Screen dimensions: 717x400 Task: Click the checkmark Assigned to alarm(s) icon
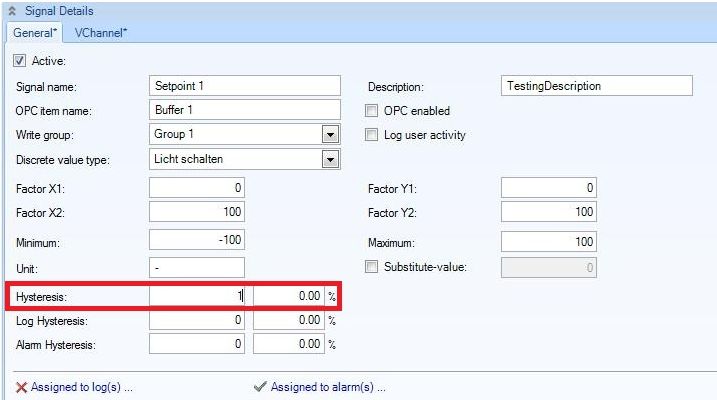pyautogui.click(x=260, y=387)
